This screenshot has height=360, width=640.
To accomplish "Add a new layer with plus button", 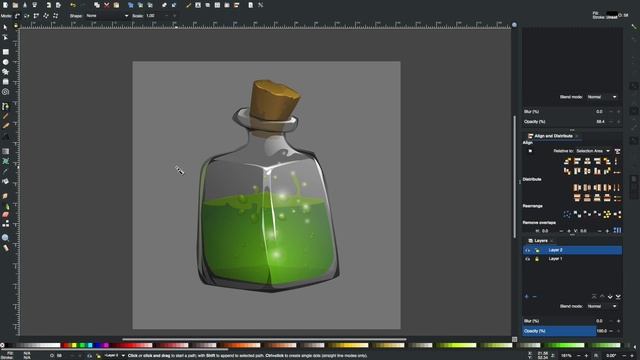I will 527,297.
